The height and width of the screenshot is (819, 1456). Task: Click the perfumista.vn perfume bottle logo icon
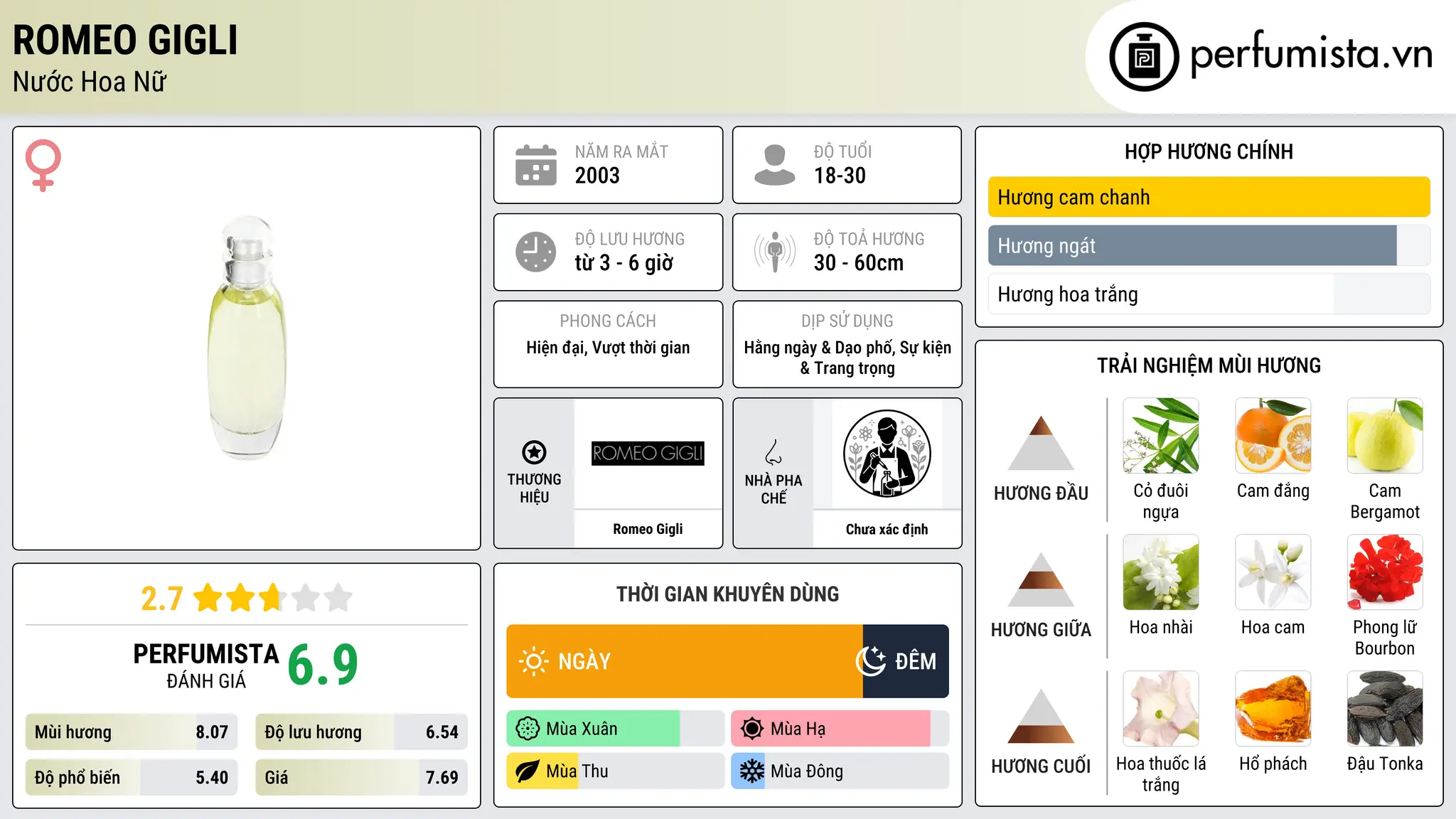(x=1144, y=57)
